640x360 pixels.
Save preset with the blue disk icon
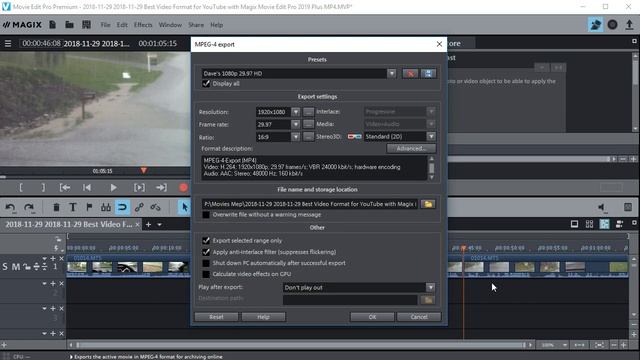(428, 73)
